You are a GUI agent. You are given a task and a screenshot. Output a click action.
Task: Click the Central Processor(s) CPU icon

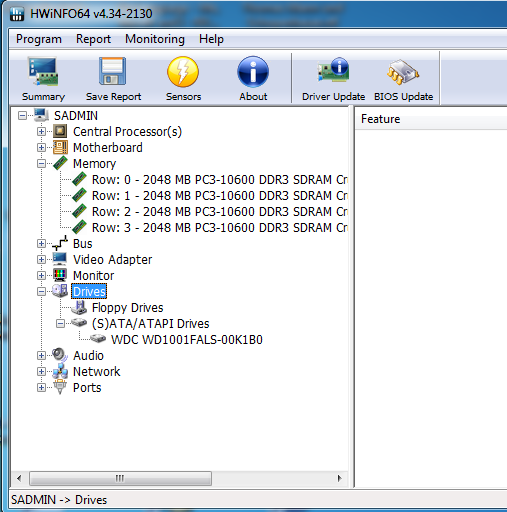click(x=60, y=131)
